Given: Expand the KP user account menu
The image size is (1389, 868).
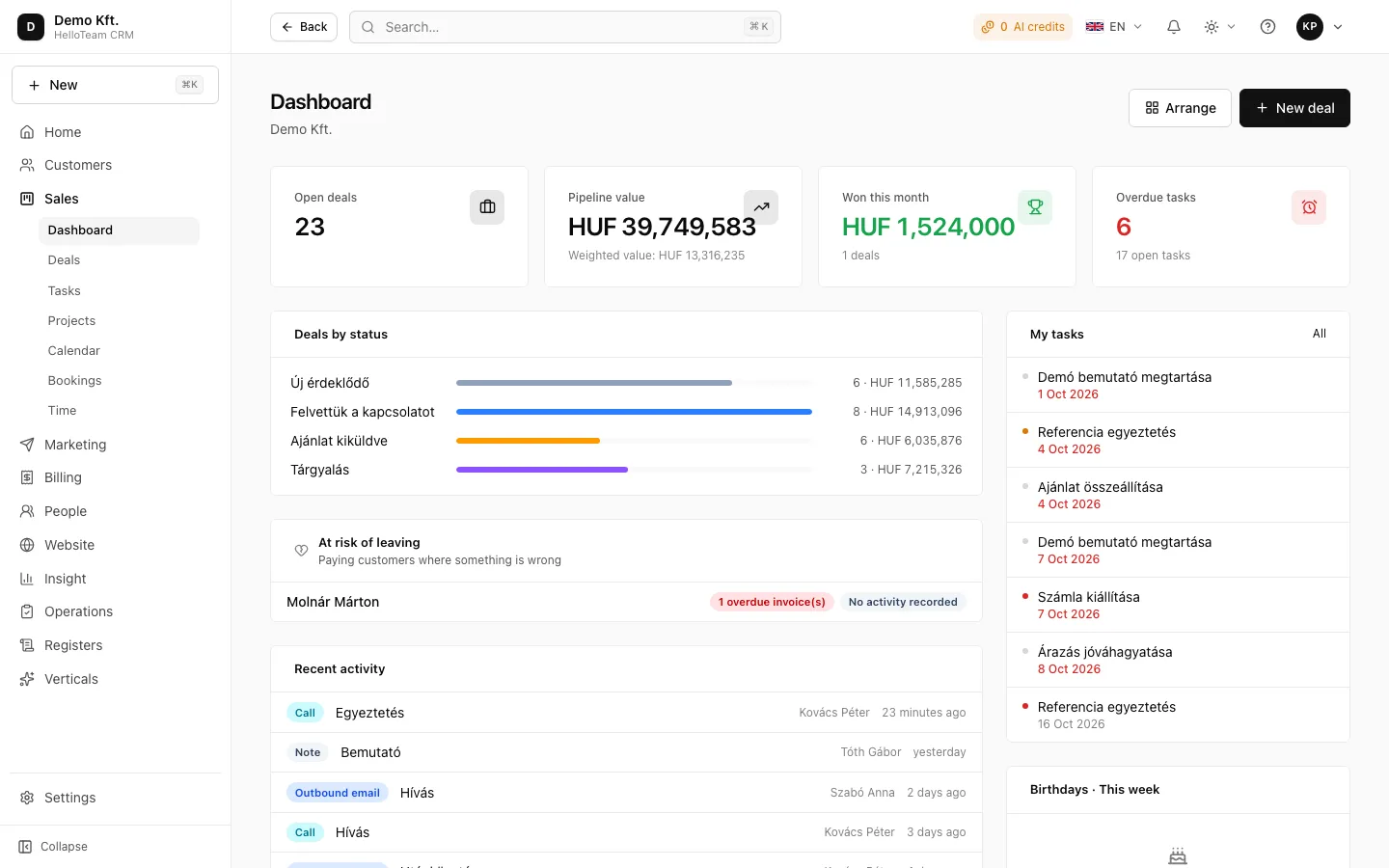Looking at the screenshot, I should tap(1320, 27).
